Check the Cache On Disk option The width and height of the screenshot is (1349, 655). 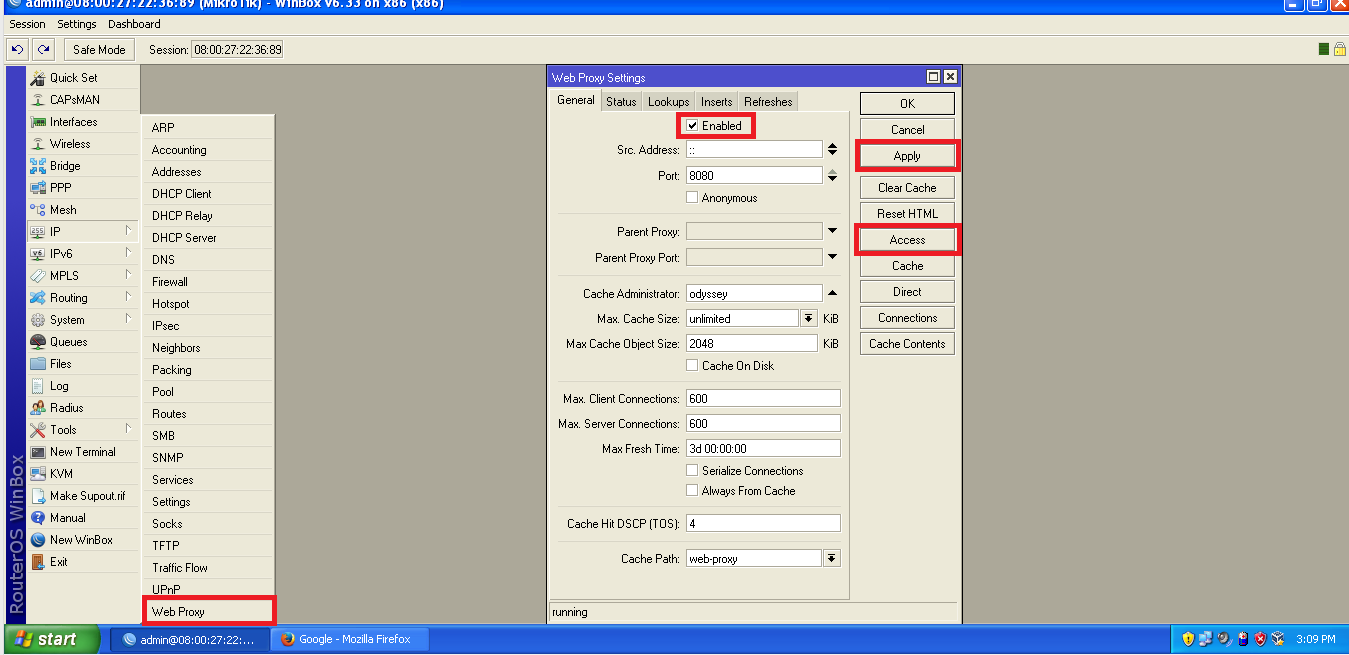[x=692, y=366]
